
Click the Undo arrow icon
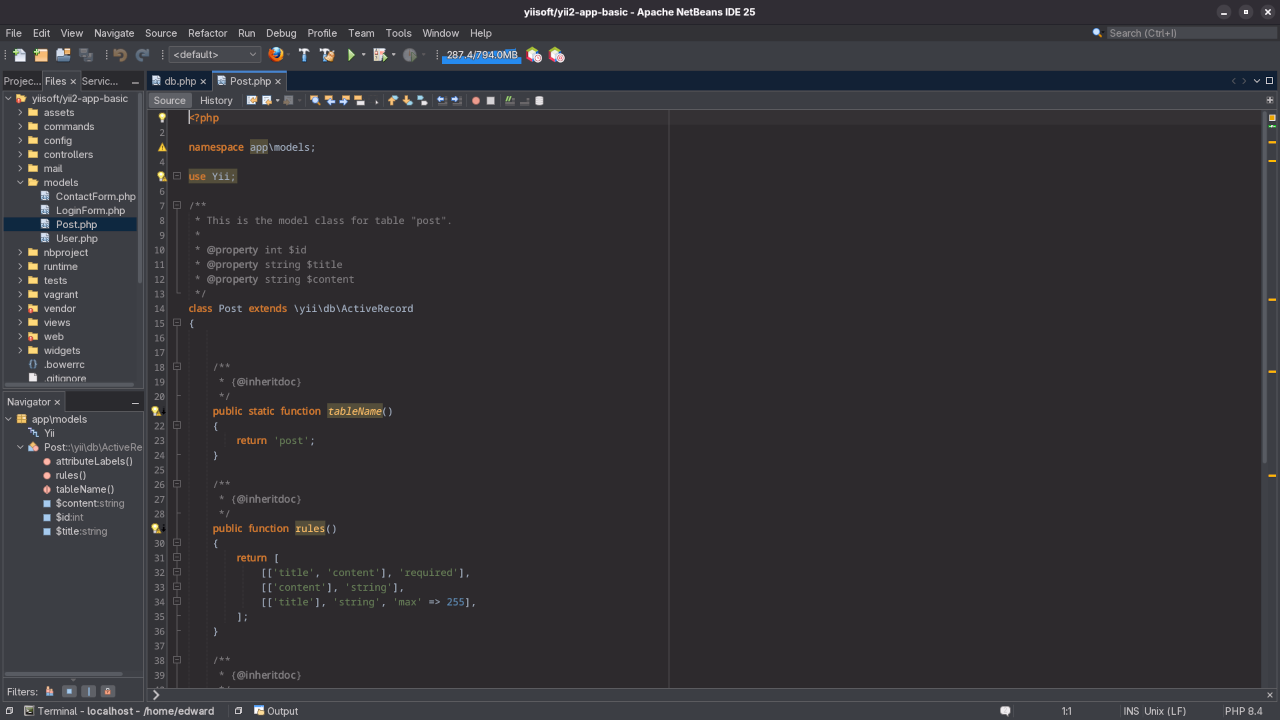click(x=120, y=55)
